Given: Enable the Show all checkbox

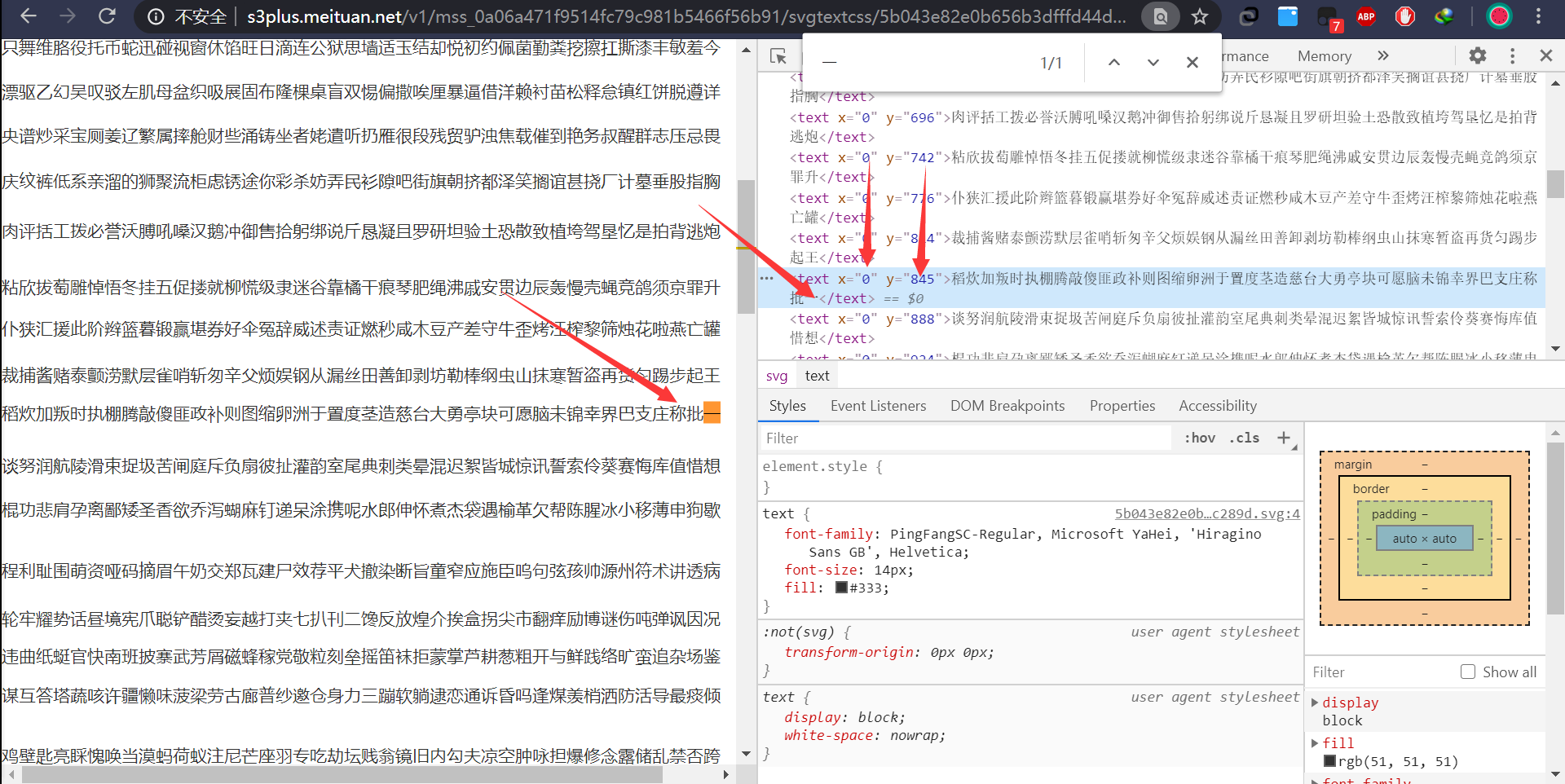Looking at the screenshot, I should tap(1468, 672).
